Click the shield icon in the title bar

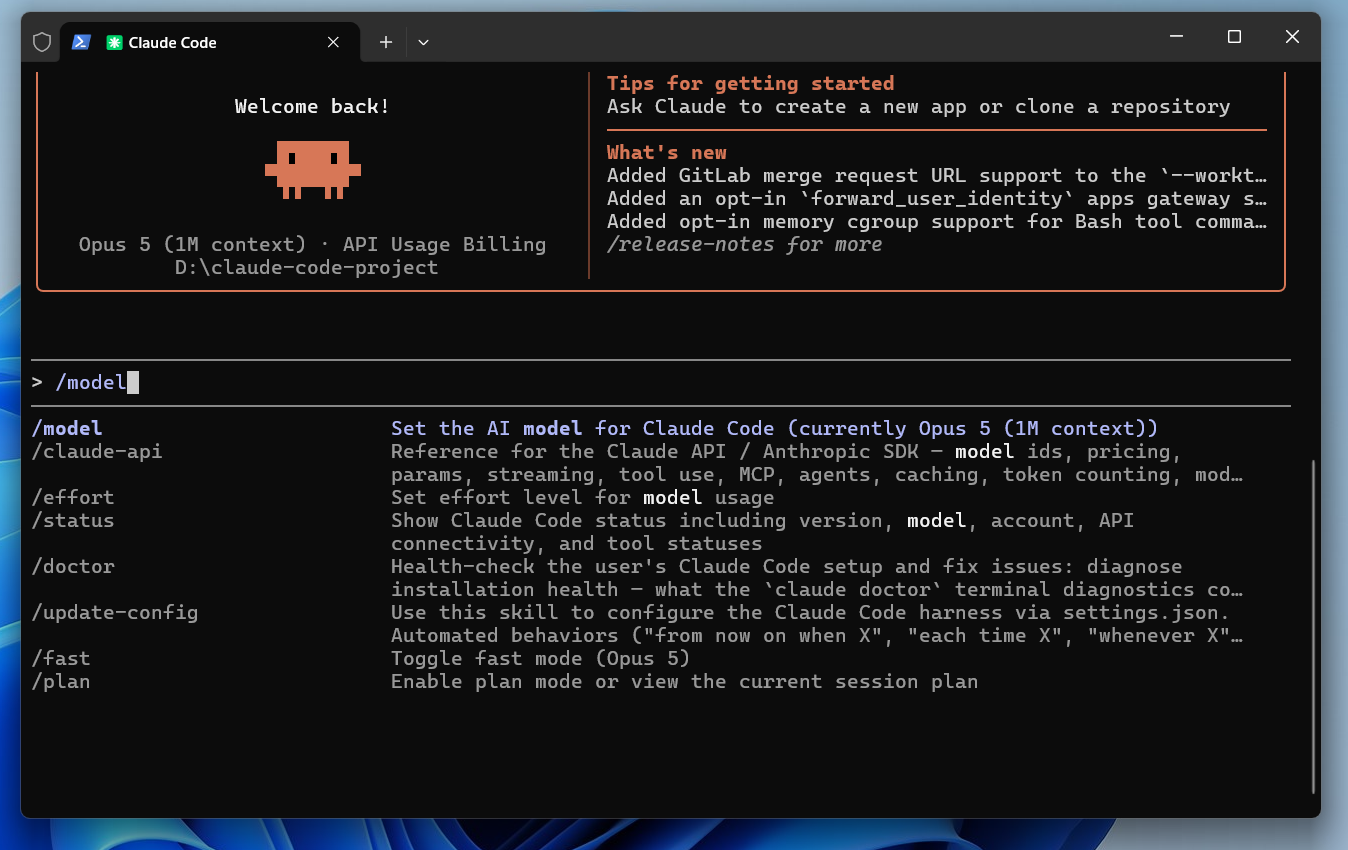(42, 42)
